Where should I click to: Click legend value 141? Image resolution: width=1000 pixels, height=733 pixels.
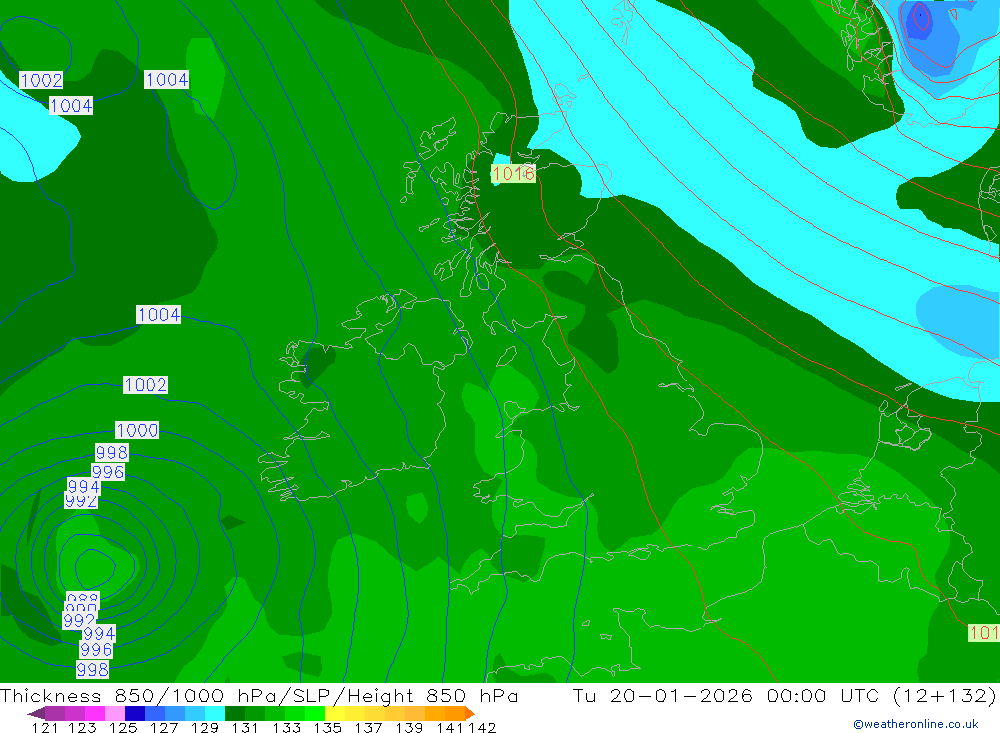tap(450, 727)
